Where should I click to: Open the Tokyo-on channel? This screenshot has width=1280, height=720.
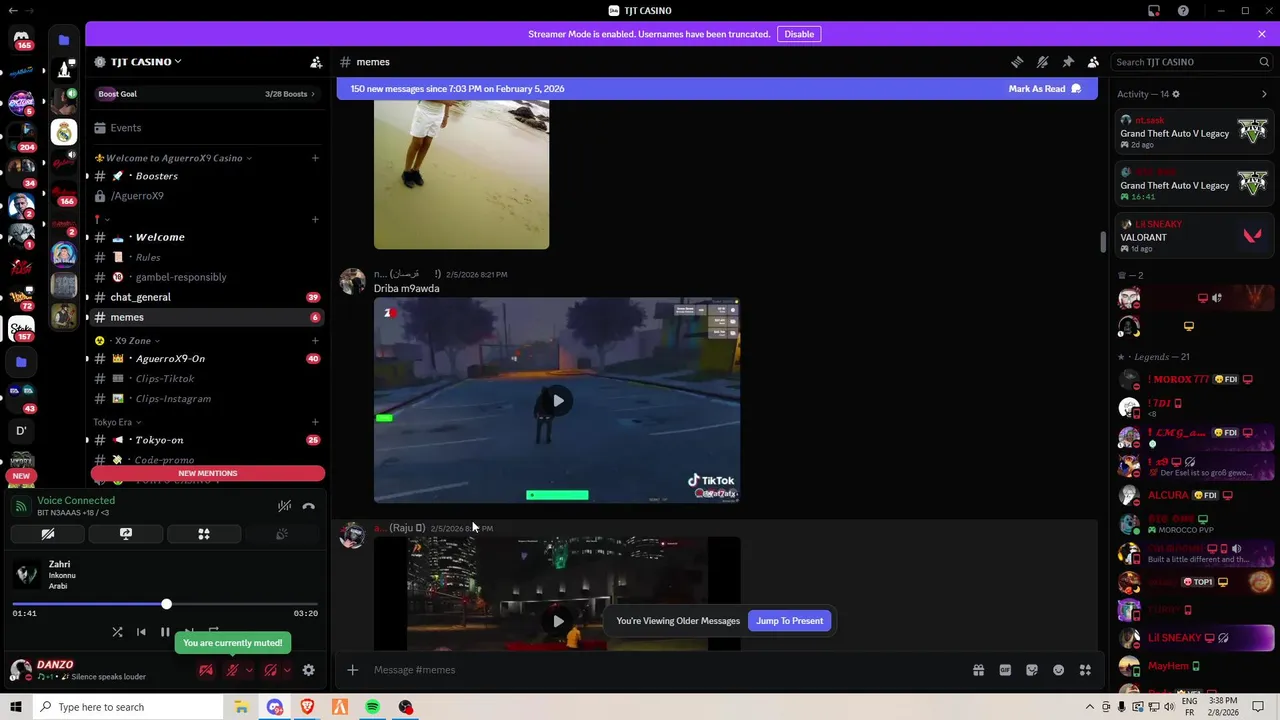click(208, 440)
